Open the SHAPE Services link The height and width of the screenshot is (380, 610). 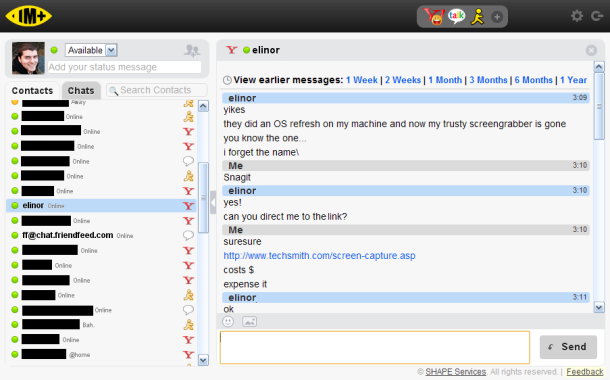(456, 372)
